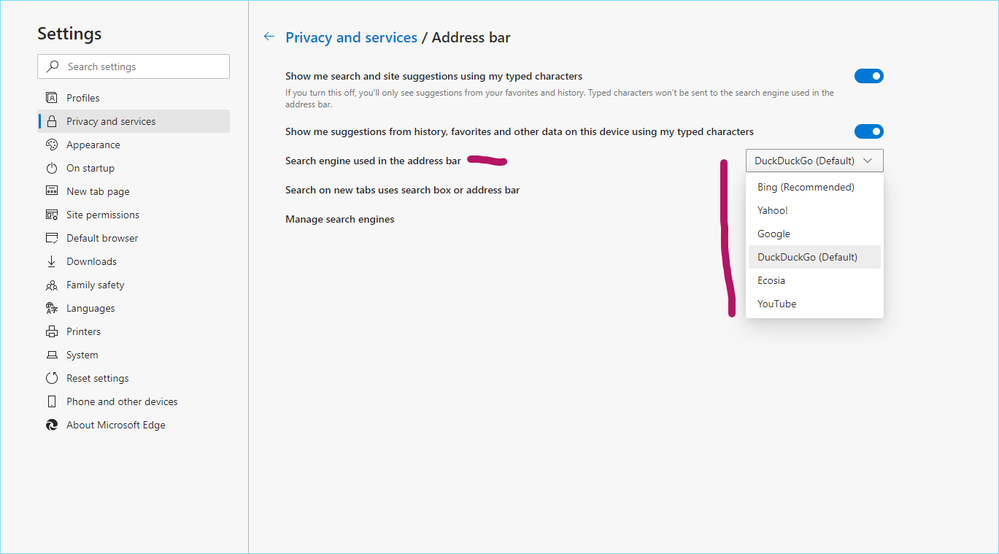Screen dimensions: 999x554
Task: Click the System icon in sidebar
Action: click(x=52, y=355)
